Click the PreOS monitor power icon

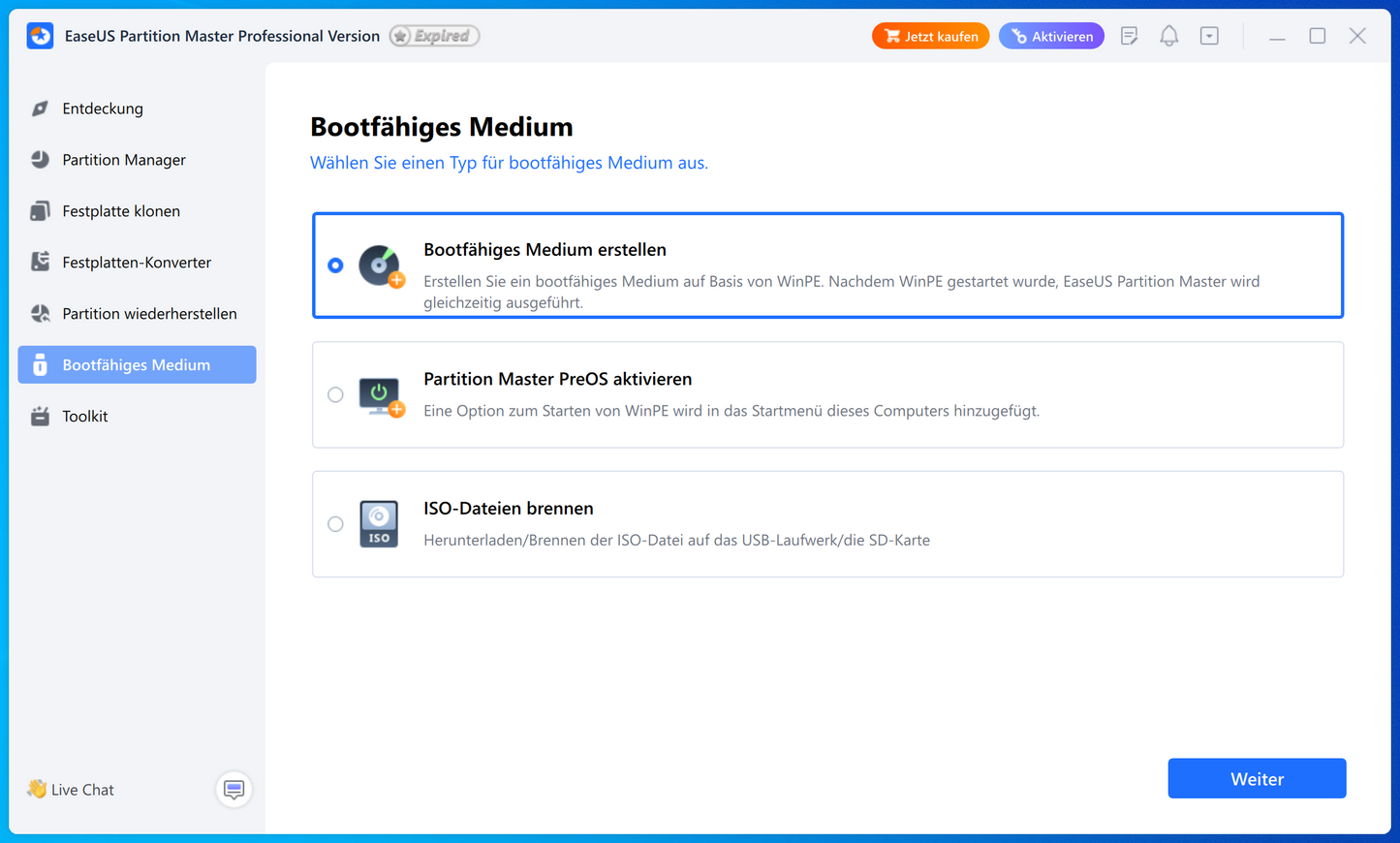click(381, 395)
